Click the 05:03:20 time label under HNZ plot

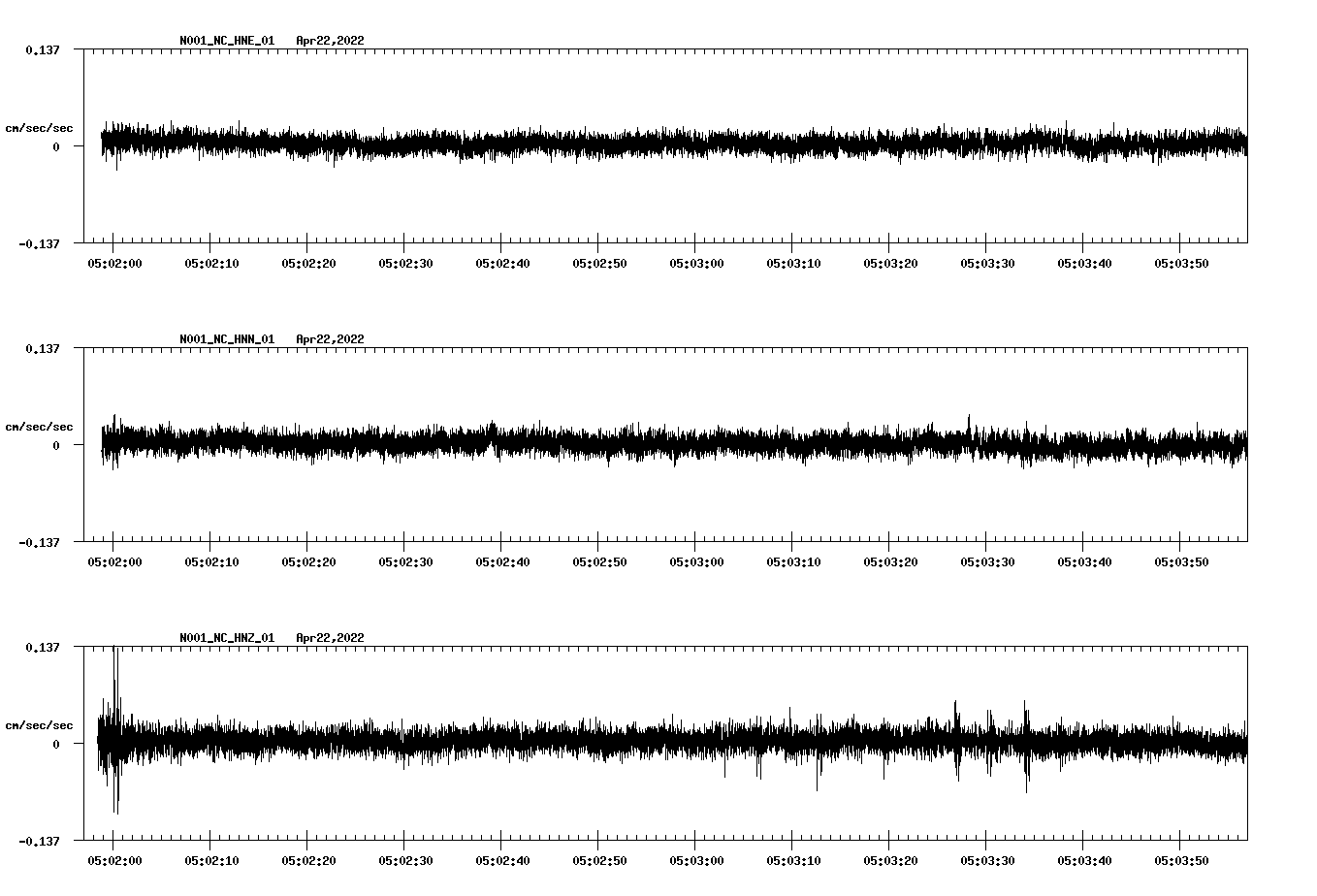[890, 860]
